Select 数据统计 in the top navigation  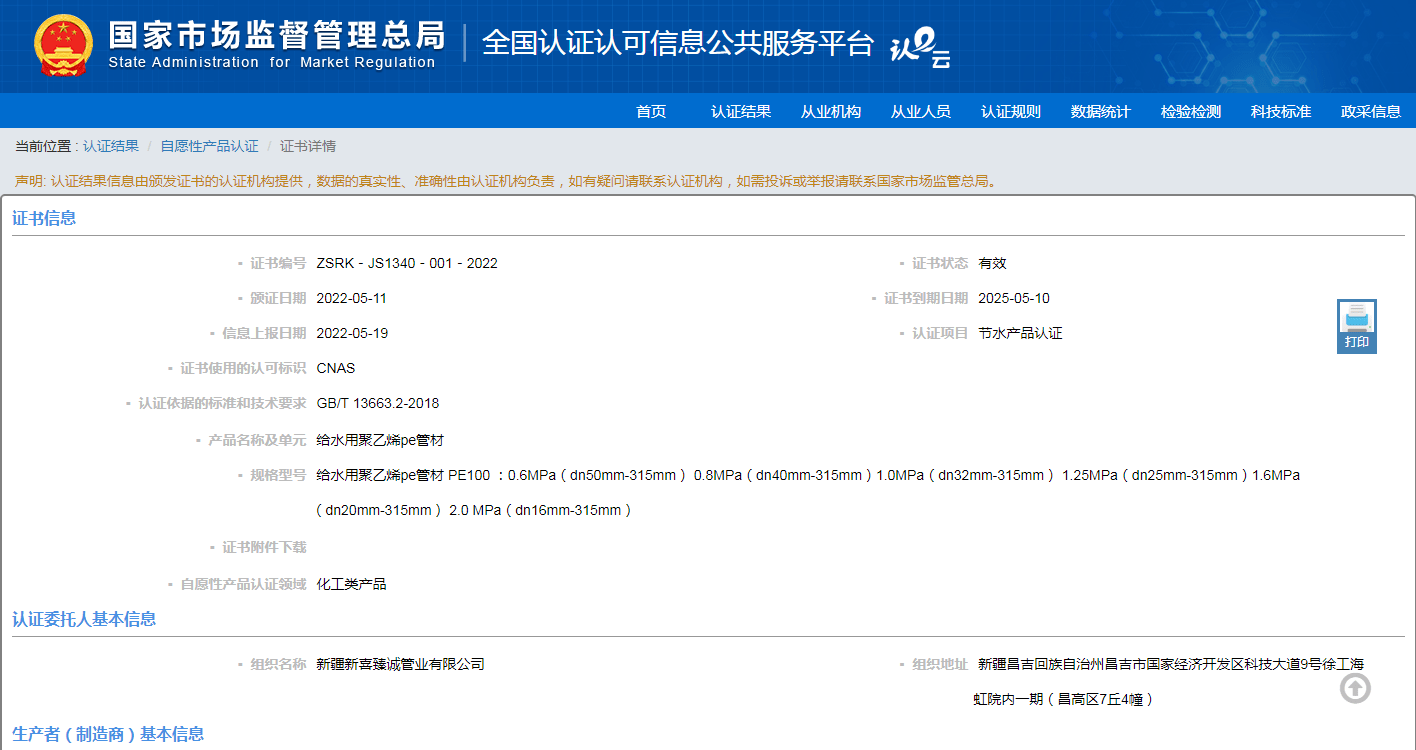pos(1101,111)
